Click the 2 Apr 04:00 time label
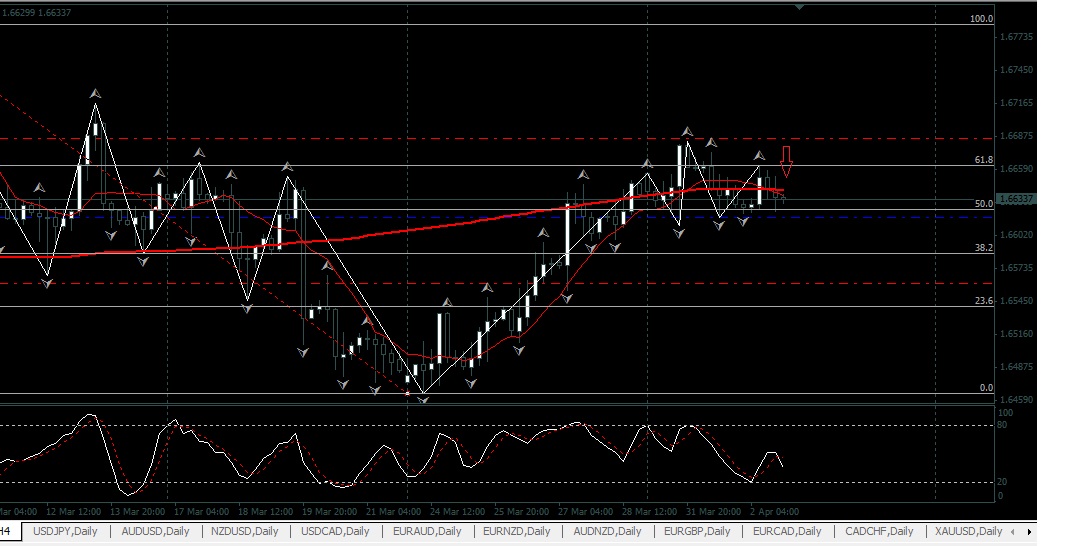The width and height of the screenshot is (1074, 546). 775,512
